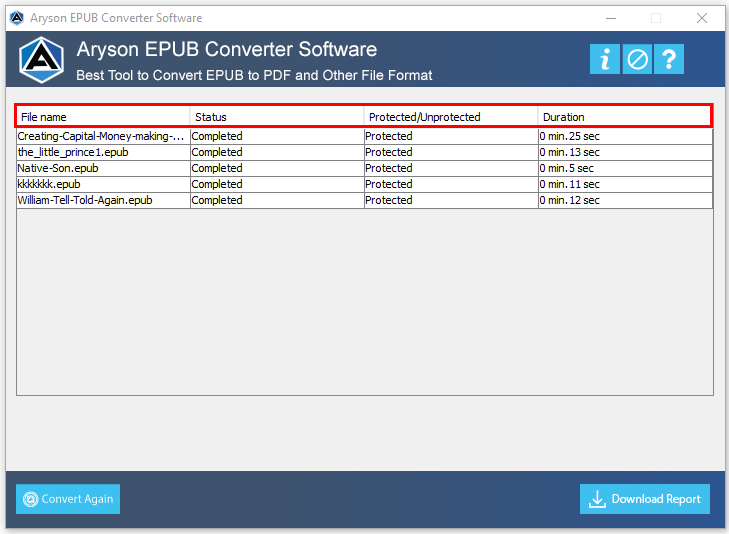Open help with the question mark icon
Viewport: 729px width, 534px height.
[x=669, y=59]
